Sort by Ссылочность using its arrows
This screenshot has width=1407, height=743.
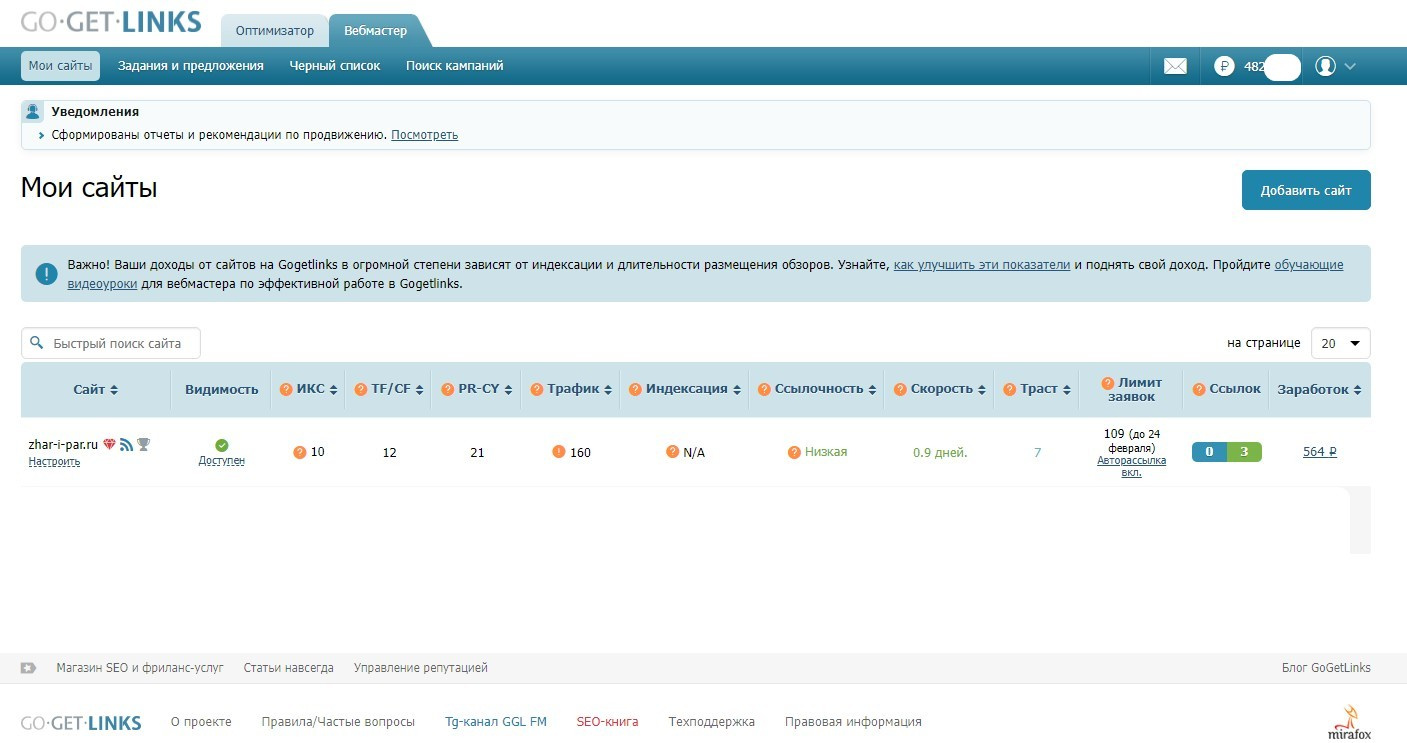tap(872, 390)
